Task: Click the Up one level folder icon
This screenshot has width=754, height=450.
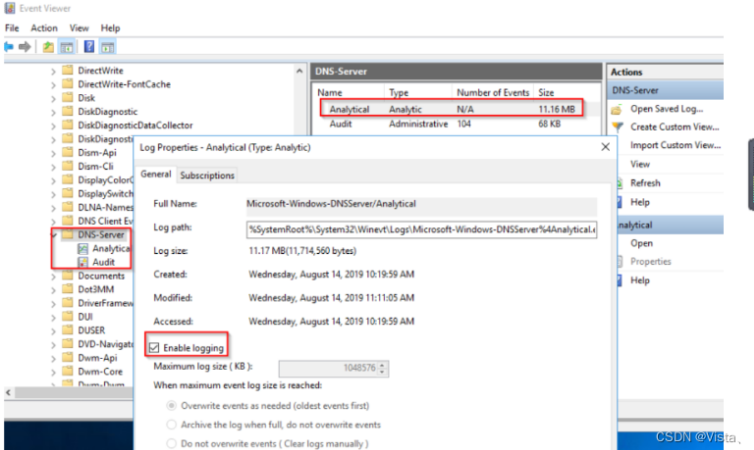Action: [48, 47]
